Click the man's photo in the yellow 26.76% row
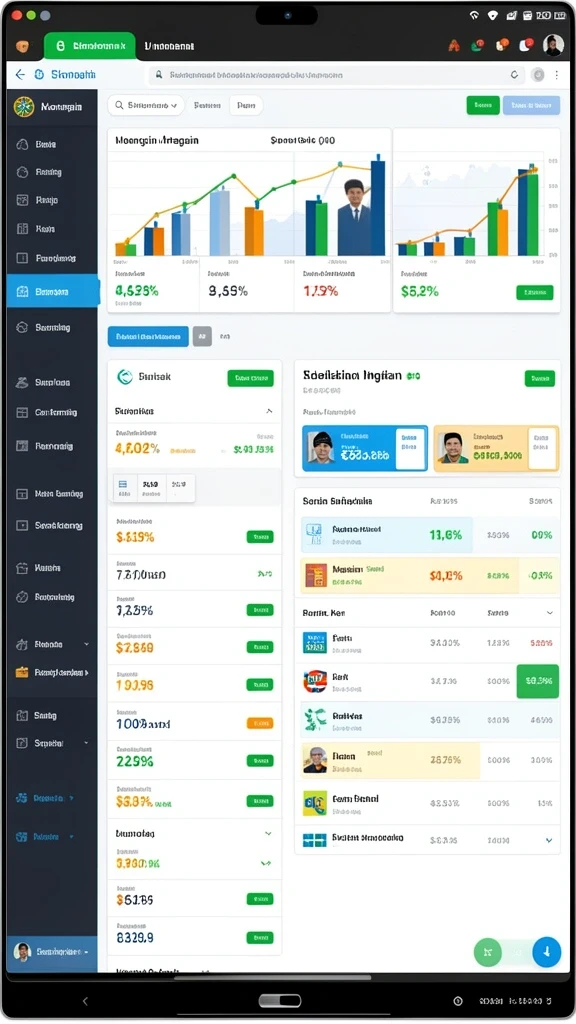 tap(315, 760)
